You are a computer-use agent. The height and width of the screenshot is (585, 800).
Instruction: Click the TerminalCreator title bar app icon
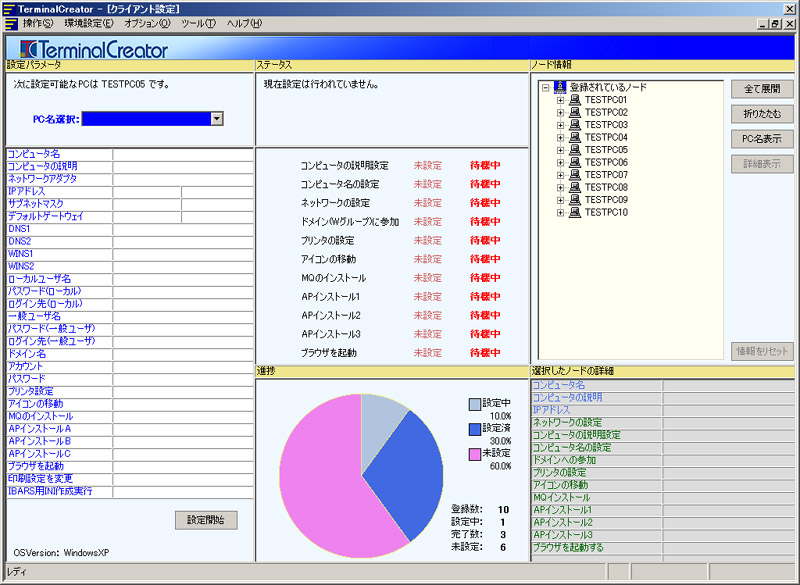(x=9, y=9)
